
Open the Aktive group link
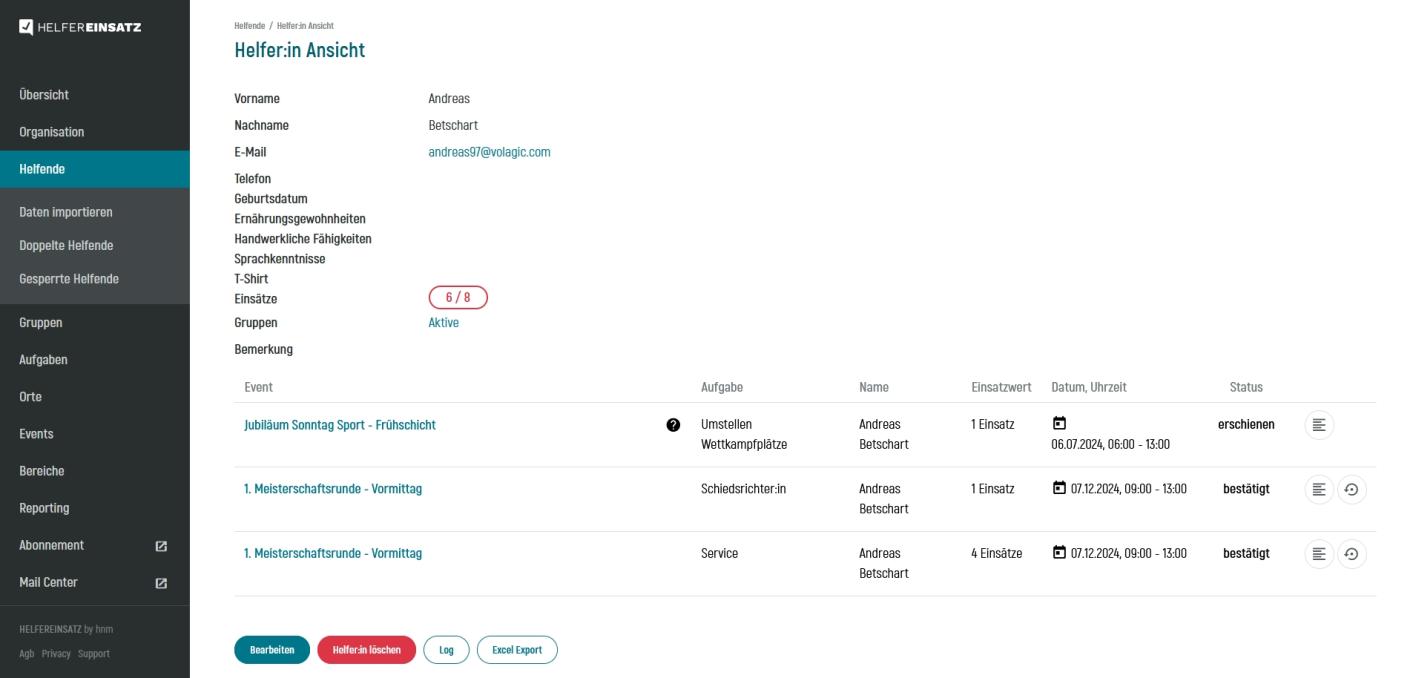click(x=443, y=323)
